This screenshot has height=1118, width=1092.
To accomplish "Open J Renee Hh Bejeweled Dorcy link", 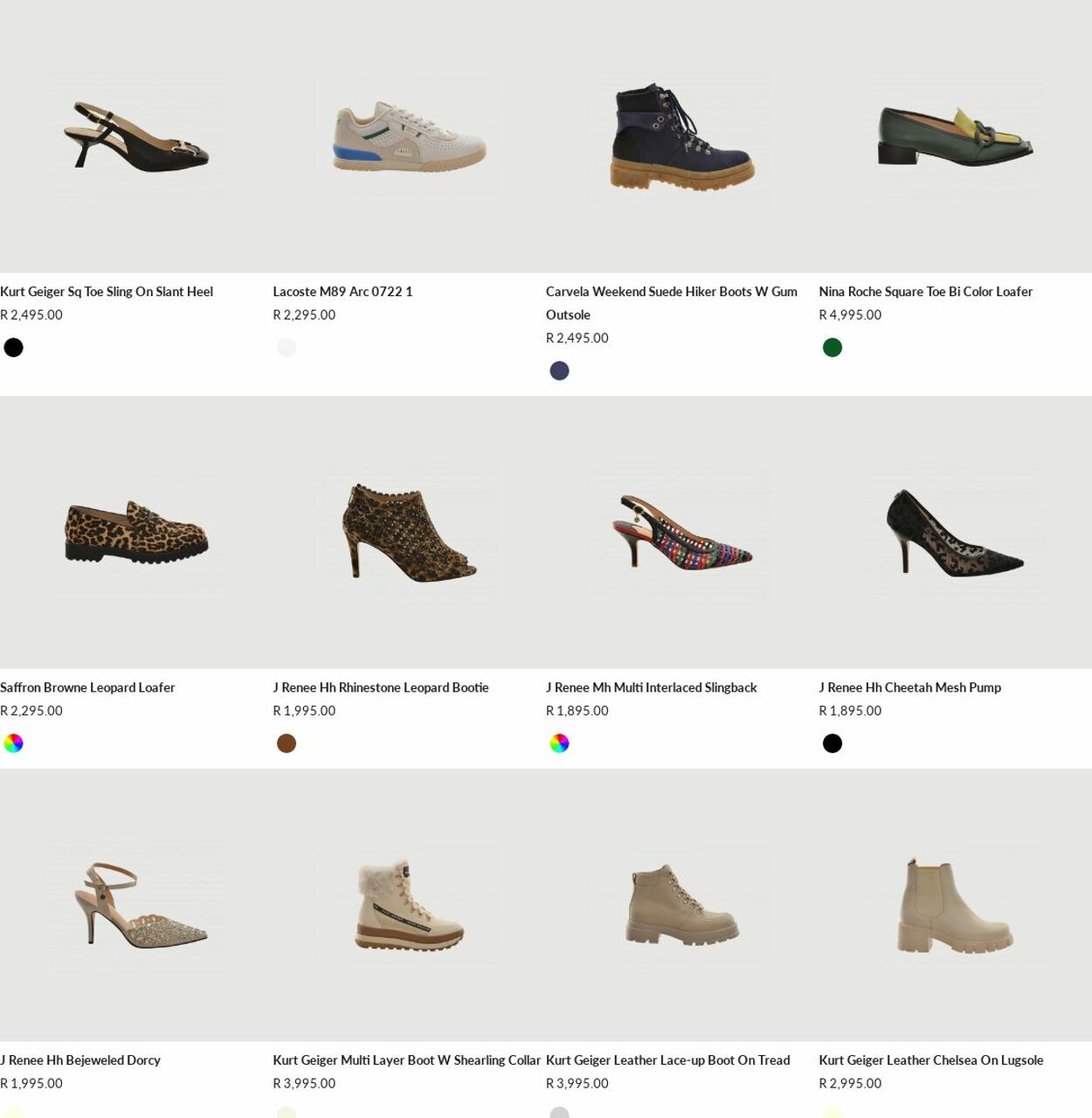I will click(x=80, y=1060).
